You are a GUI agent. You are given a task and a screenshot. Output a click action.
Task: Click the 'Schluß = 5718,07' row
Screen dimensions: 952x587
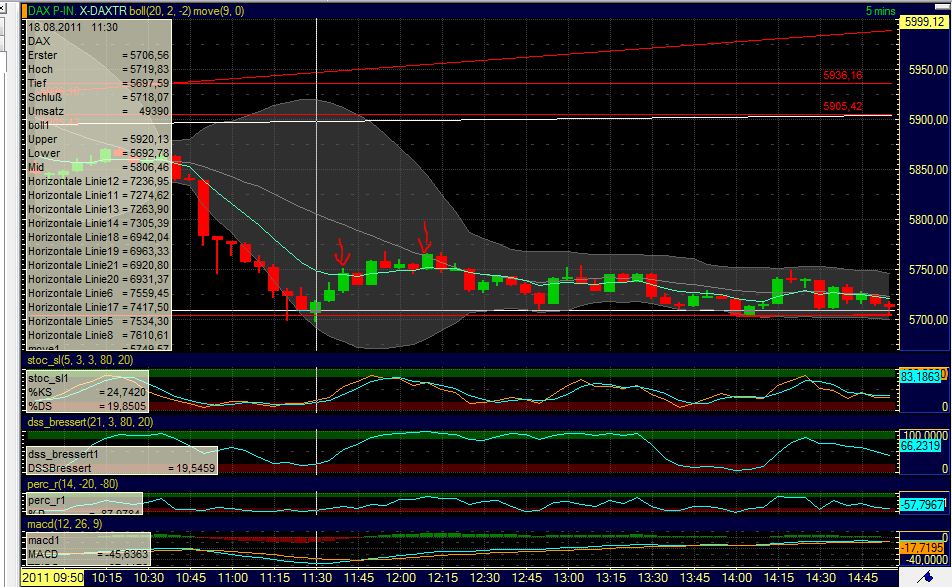98,97
